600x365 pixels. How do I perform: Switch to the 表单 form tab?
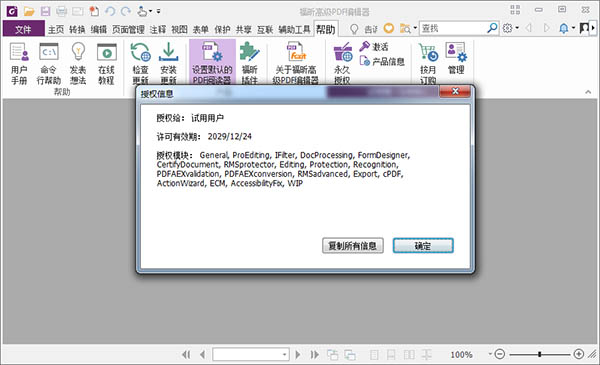[201, 29]
